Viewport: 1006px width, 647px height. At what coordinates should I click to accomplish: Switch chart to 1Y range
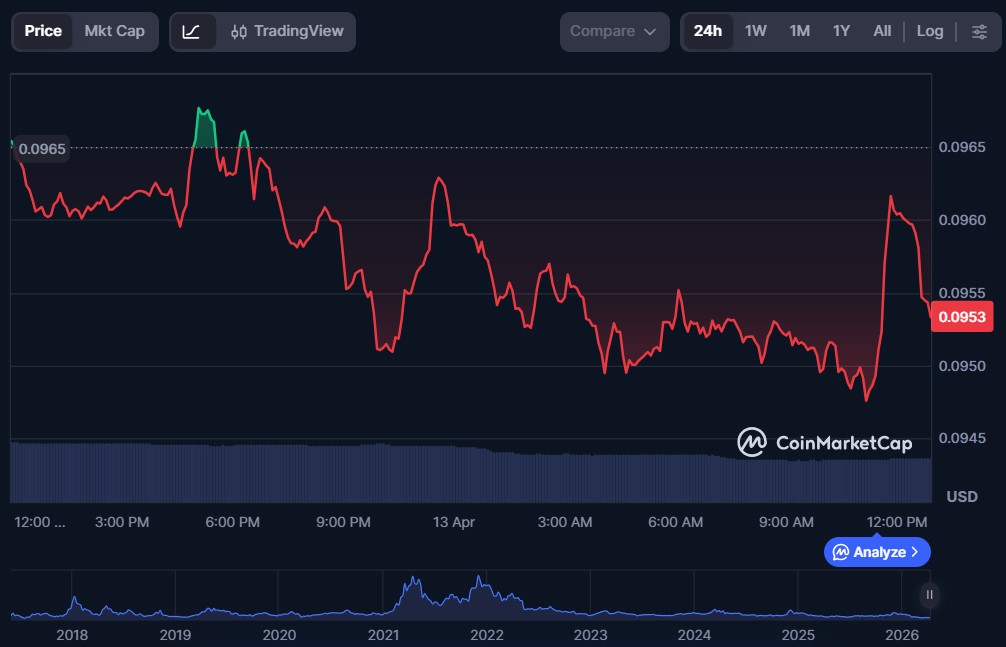841,31
